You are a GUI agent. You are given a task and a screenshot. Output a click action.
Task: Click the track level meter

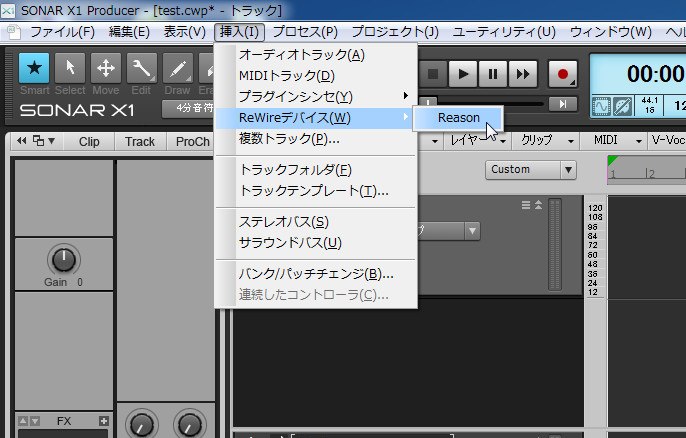[x=554, y=245]
